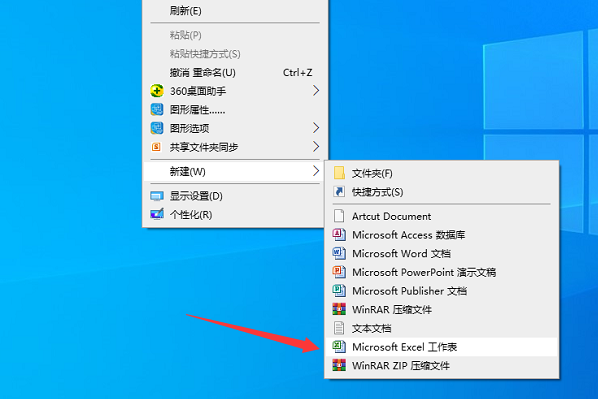The height and width of the screenshot is (399, 598).
Task: Click the 图形属性 graphics icon
Action: (157, 109)
